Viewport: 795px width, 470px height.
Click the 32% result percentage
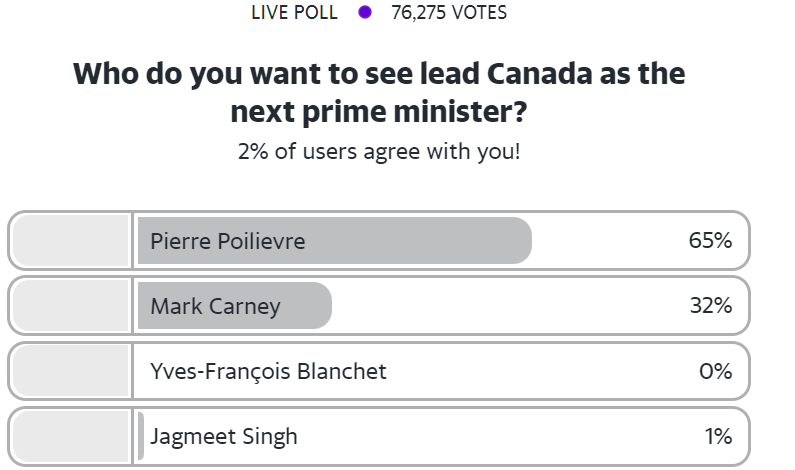point(711,306)
